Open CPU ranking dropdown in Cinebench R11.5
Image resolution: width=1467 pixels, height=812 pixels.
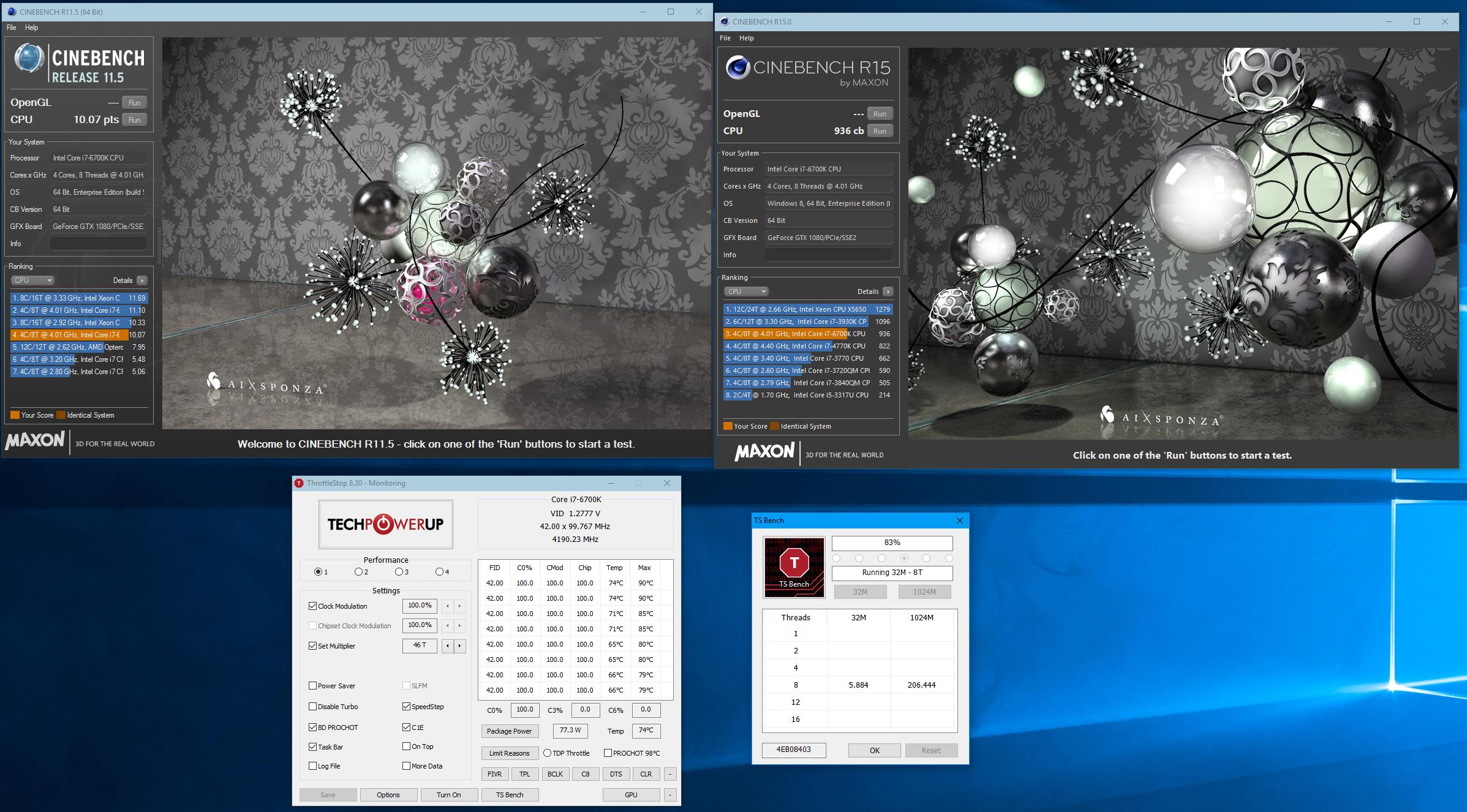coord(33,280)
